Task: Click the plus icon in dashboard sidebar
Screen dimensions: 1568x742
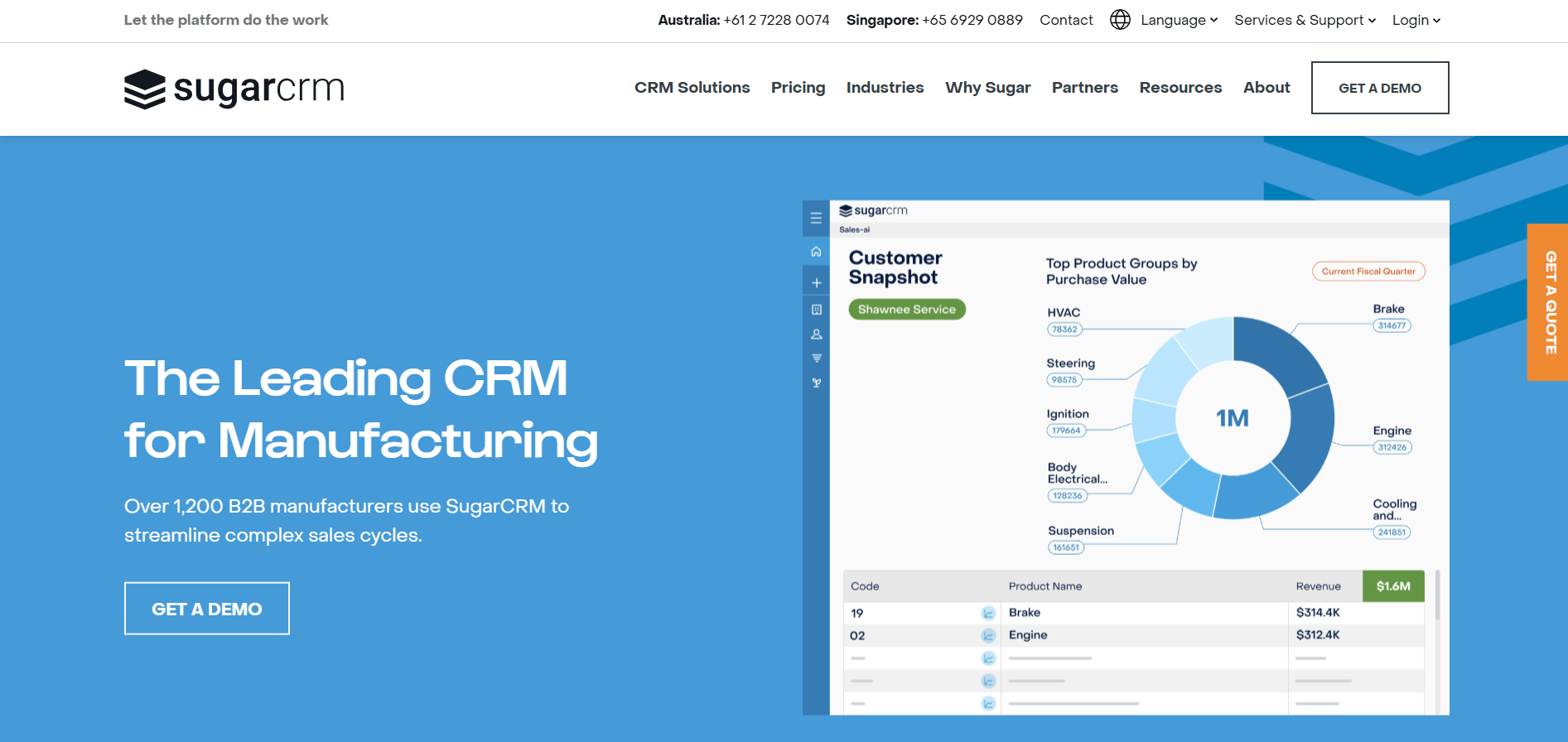Action: pyautogui.click(x=816, y=283)
